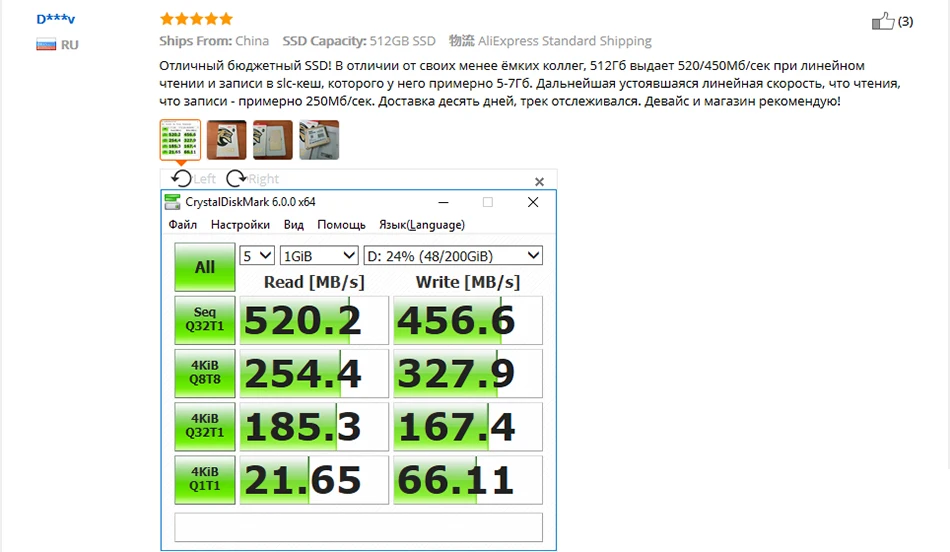
Task: Click the Russian flag icon next to RU
Action: click(x=46, y=44)
